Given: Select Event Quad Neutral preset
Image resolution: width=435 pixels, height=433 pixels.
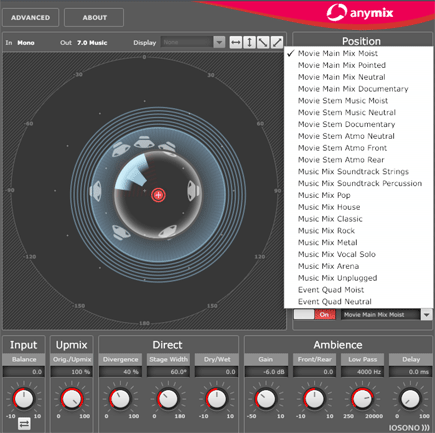Looking at the screenshot, I should click(x=359, y=302).
